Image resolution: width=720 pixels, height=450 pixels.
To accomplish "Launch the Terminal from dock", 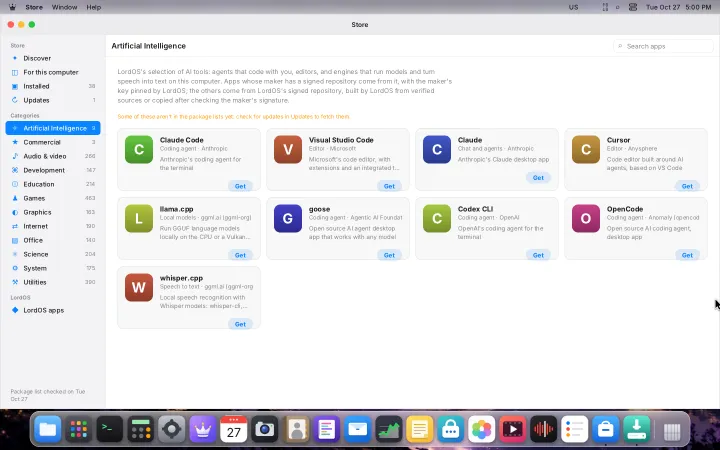I will point(110,430).
